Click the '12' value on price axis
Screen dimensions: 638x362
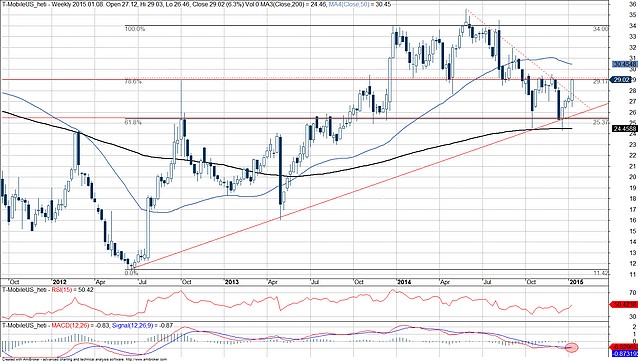tap(632, 263)
